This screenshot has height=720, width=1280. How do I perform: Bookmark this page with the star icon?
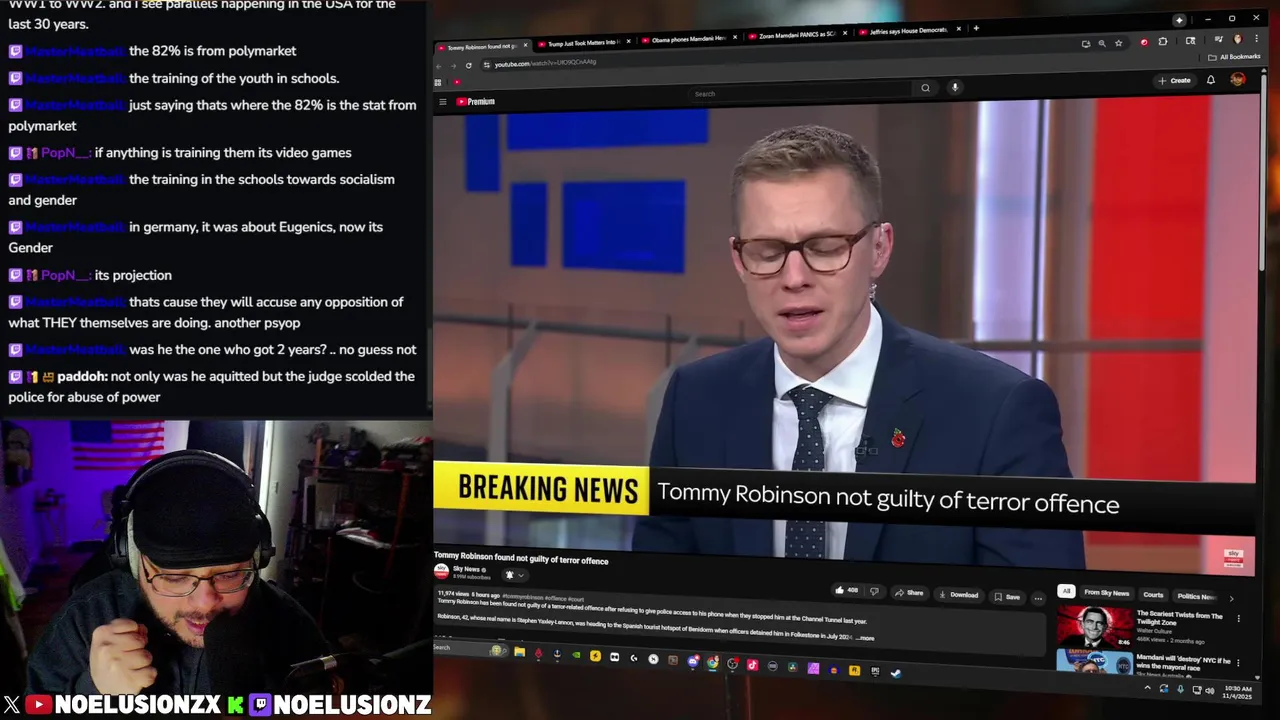[1119, 43]
